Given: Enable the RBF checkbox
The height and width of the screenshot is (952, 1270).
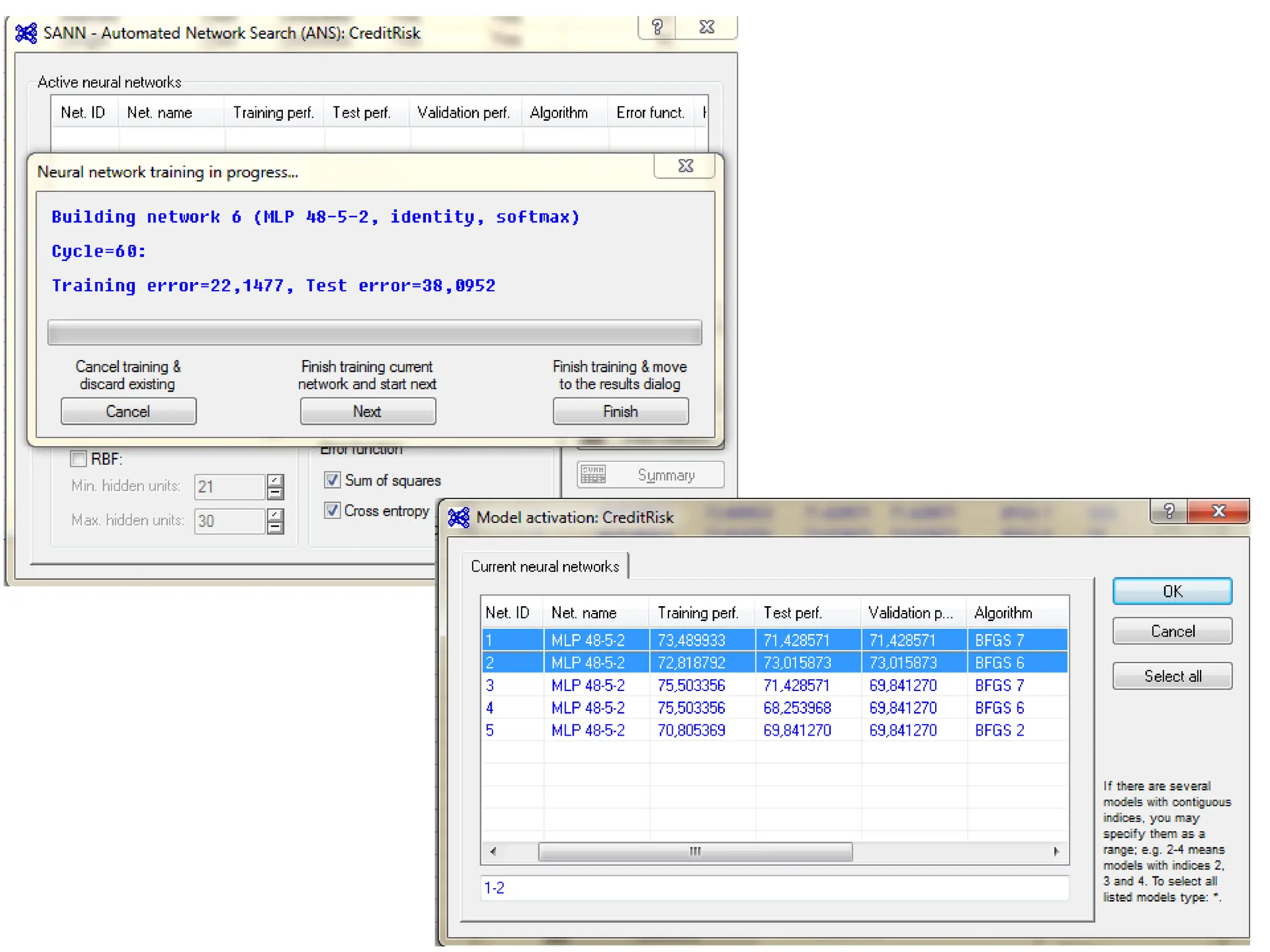Looking at the screenshot, I should (x=79, y=459).
